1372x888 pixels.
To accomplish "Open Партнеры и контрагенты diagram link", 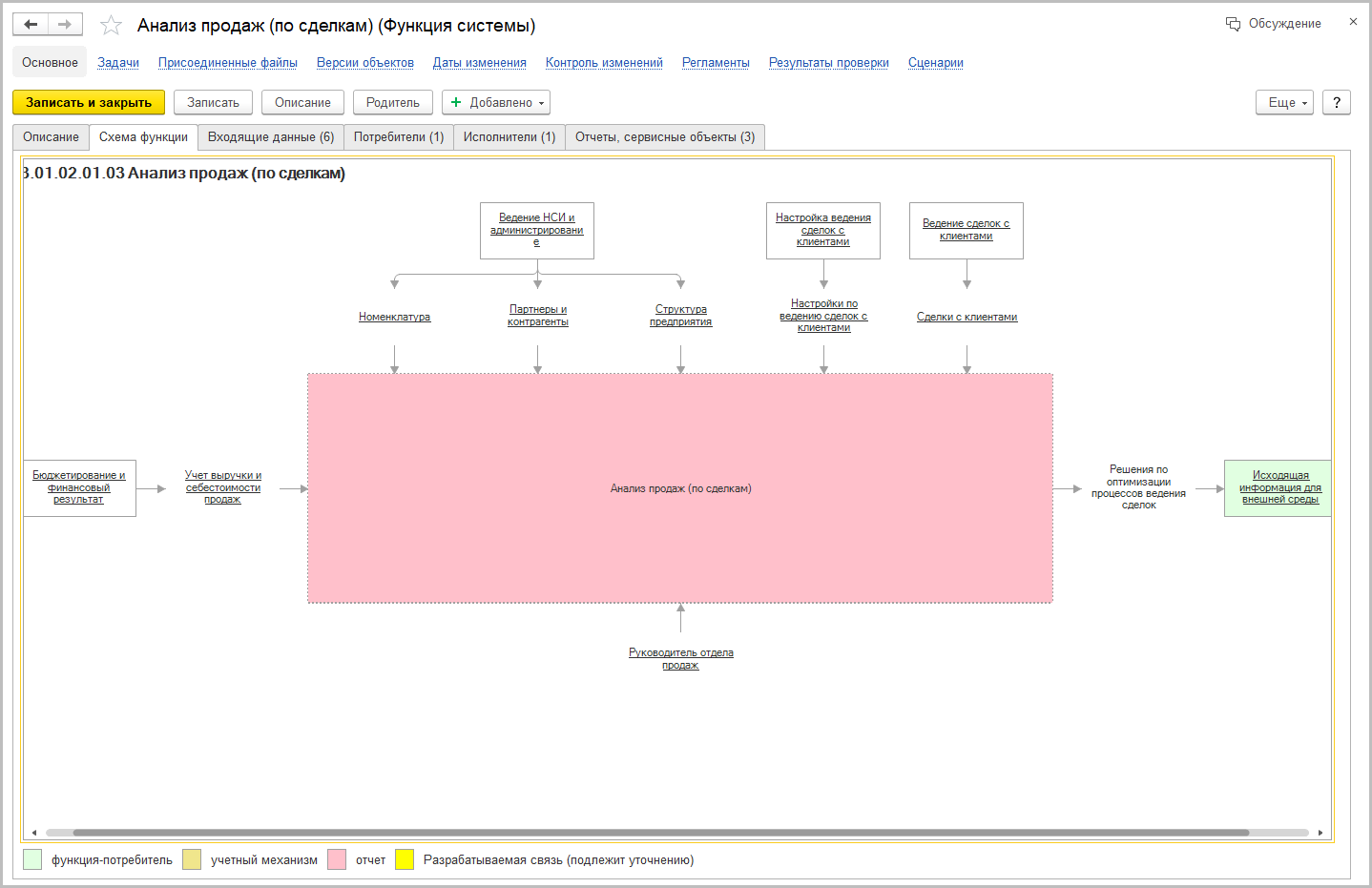I will [538, 316].
